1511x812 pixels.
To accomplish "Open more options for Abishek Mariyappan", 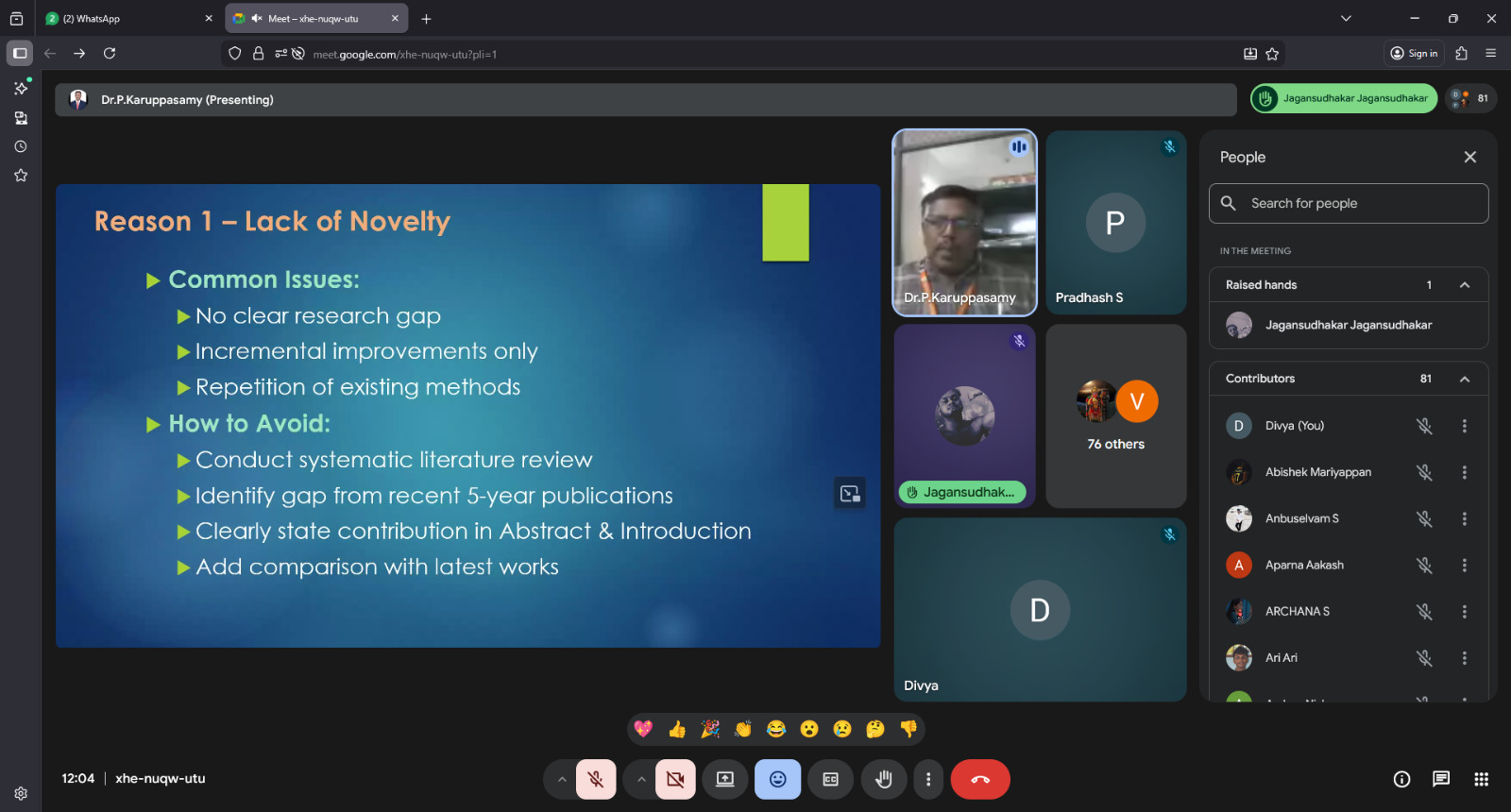I will [1465, 472].
